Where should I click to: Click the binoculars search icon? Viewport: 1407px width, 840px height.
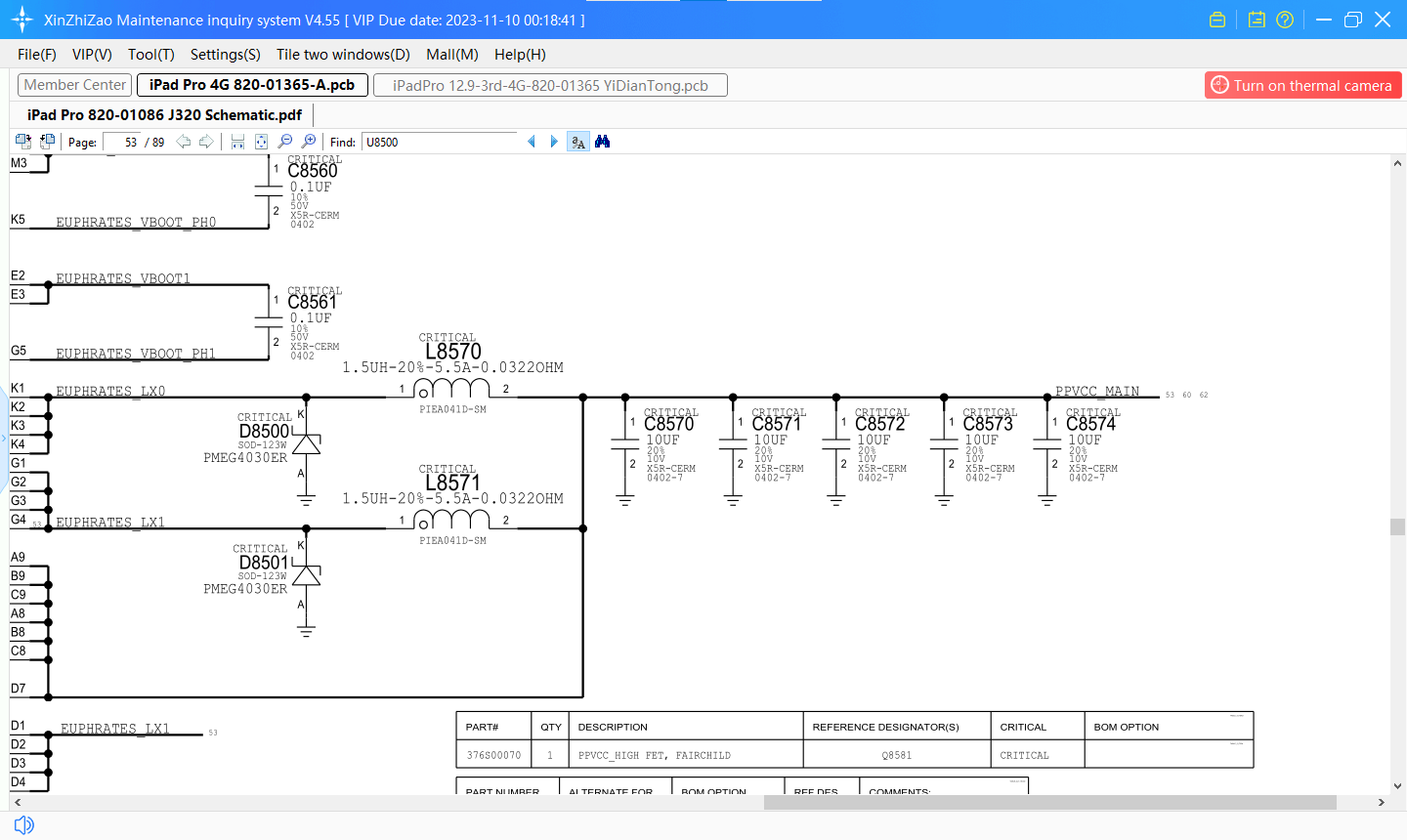click(603, 142)
